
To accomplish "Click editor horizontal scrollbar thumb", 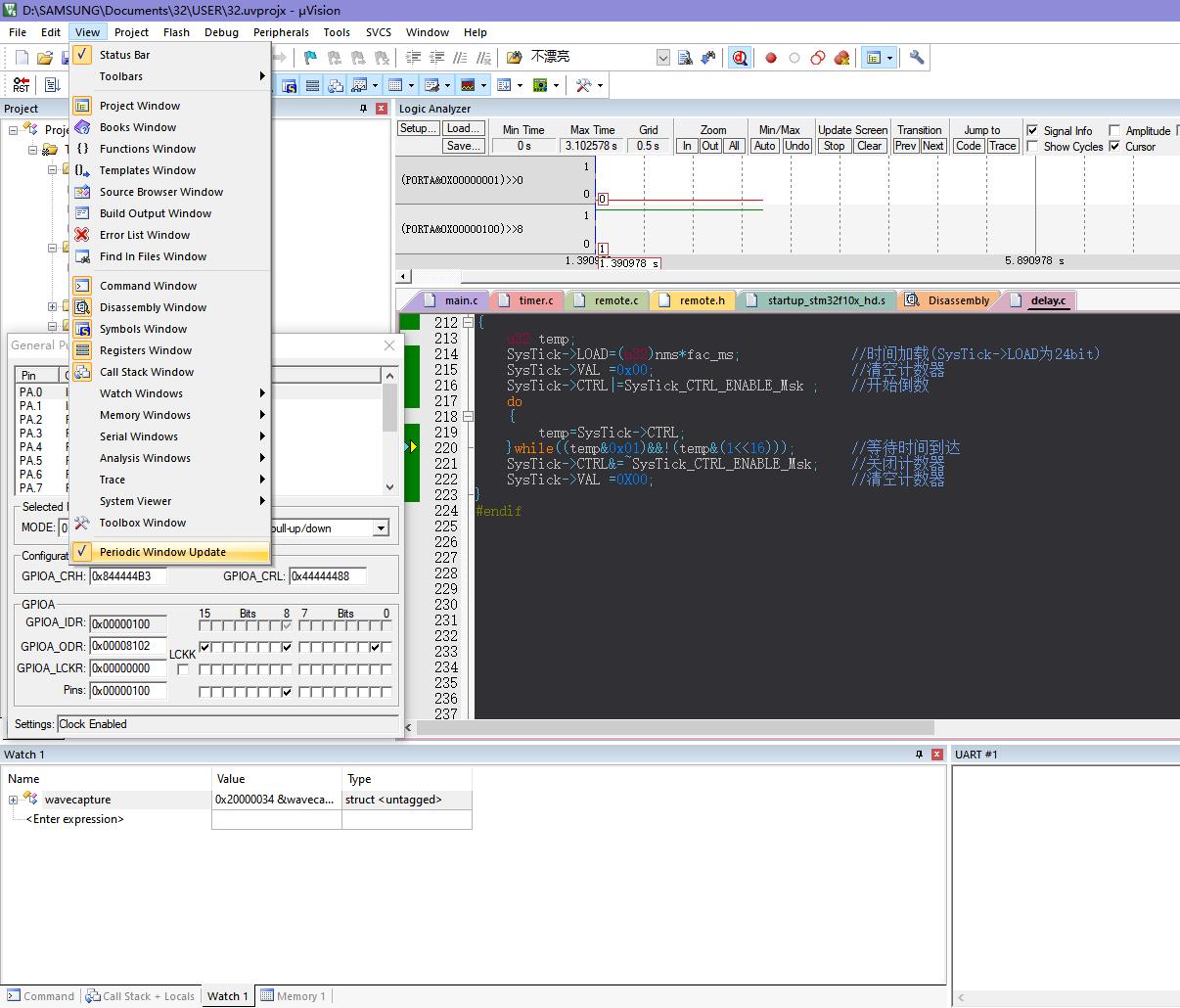I will pyautogui.click(x=677, y=728).
